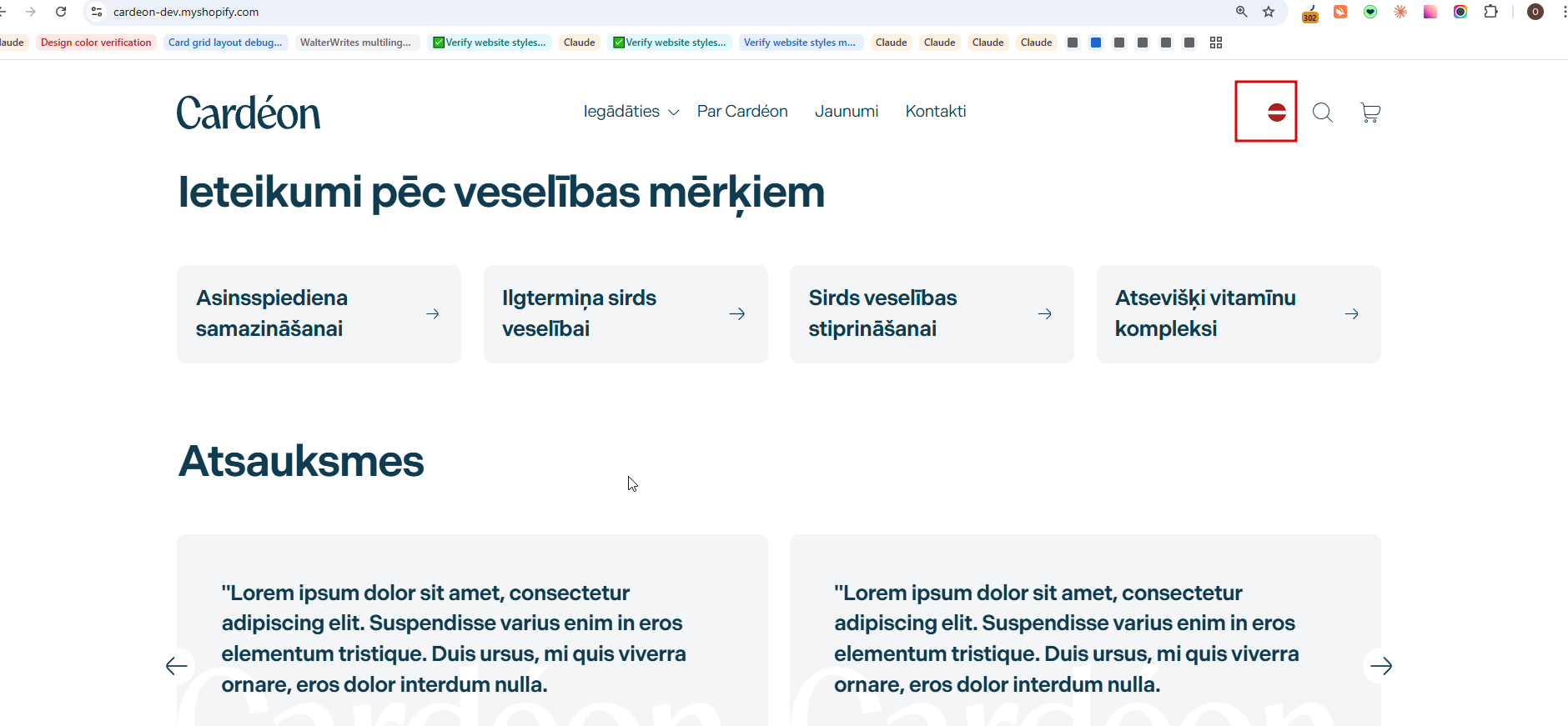Click the Cardéon logo
This screenshot has width=1568, height=726.
(249, 113)
